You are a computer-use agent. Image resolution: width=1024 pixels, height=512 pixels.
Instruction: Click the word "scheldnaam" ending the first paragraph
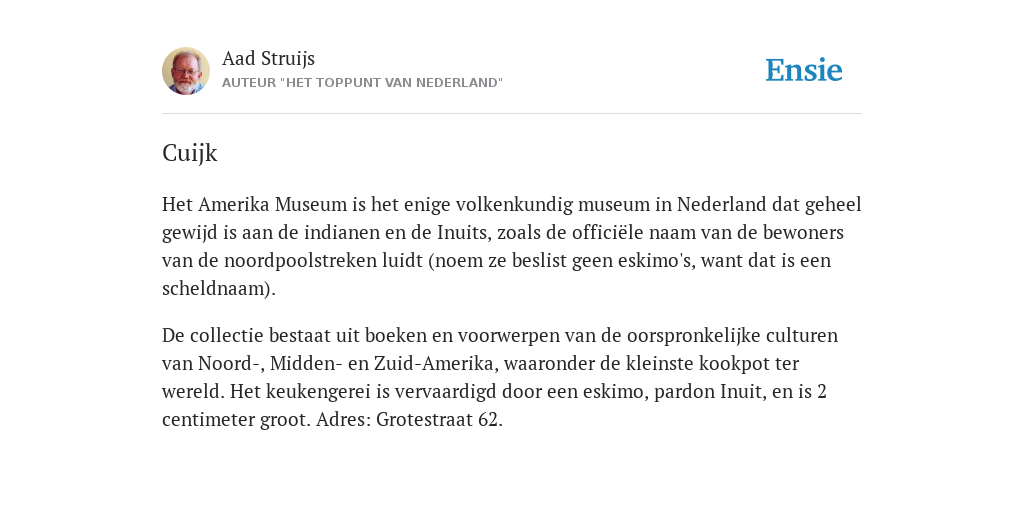coord(216,289)
